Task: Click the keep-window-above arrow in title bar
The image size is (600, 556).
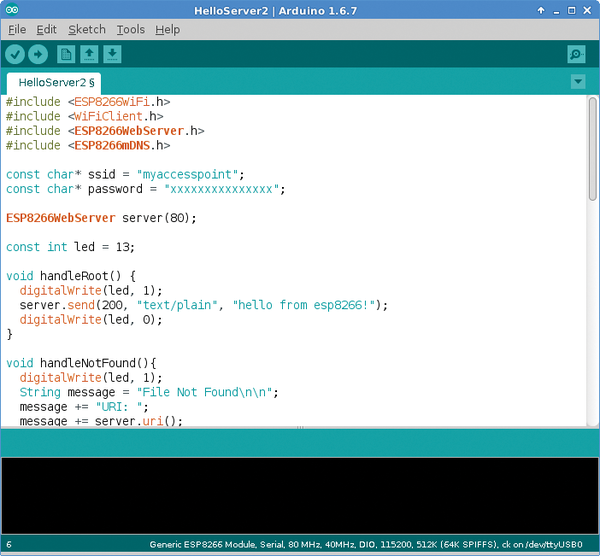Action: [x=541, y=10]
